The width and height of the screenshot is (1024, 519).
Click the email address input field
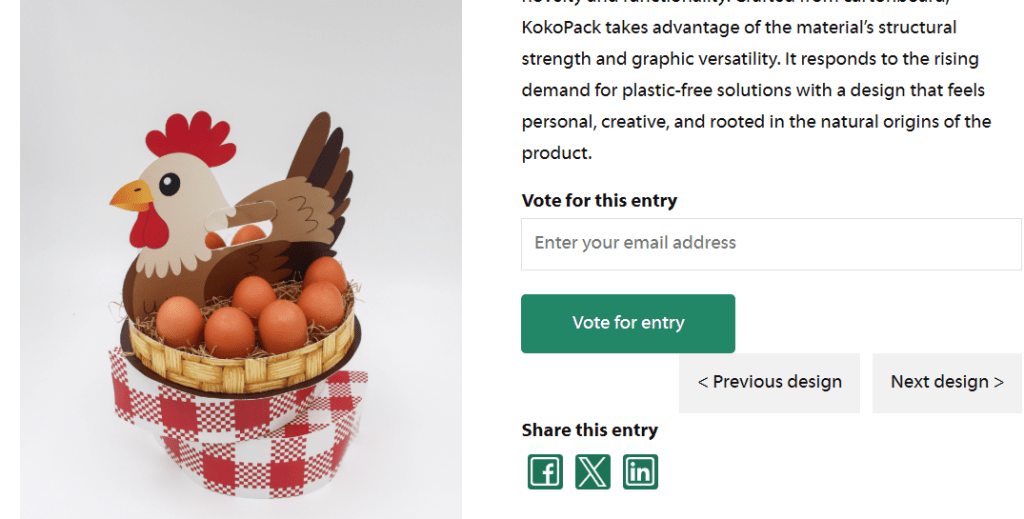coord(770,243)
